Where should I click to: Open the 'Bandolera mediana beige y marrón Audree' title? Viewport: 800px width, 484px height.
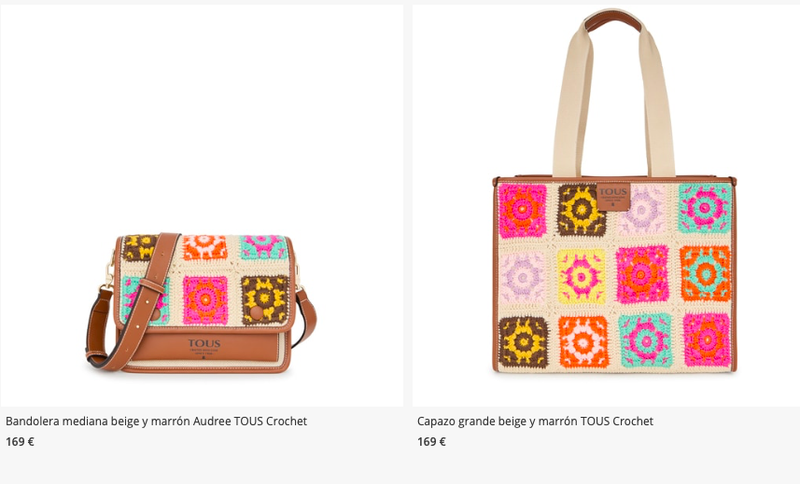coord(156,421)
